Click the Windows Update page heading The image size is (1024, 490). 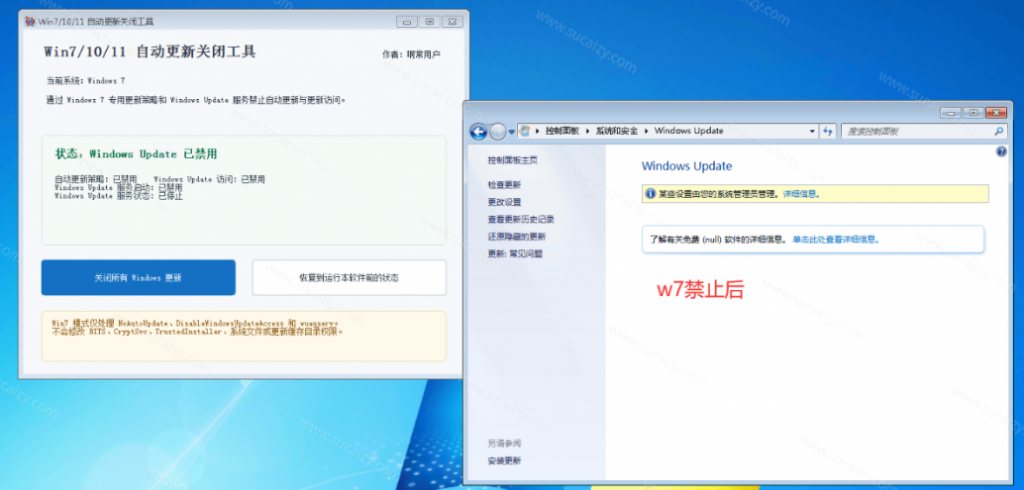(687, 166)
